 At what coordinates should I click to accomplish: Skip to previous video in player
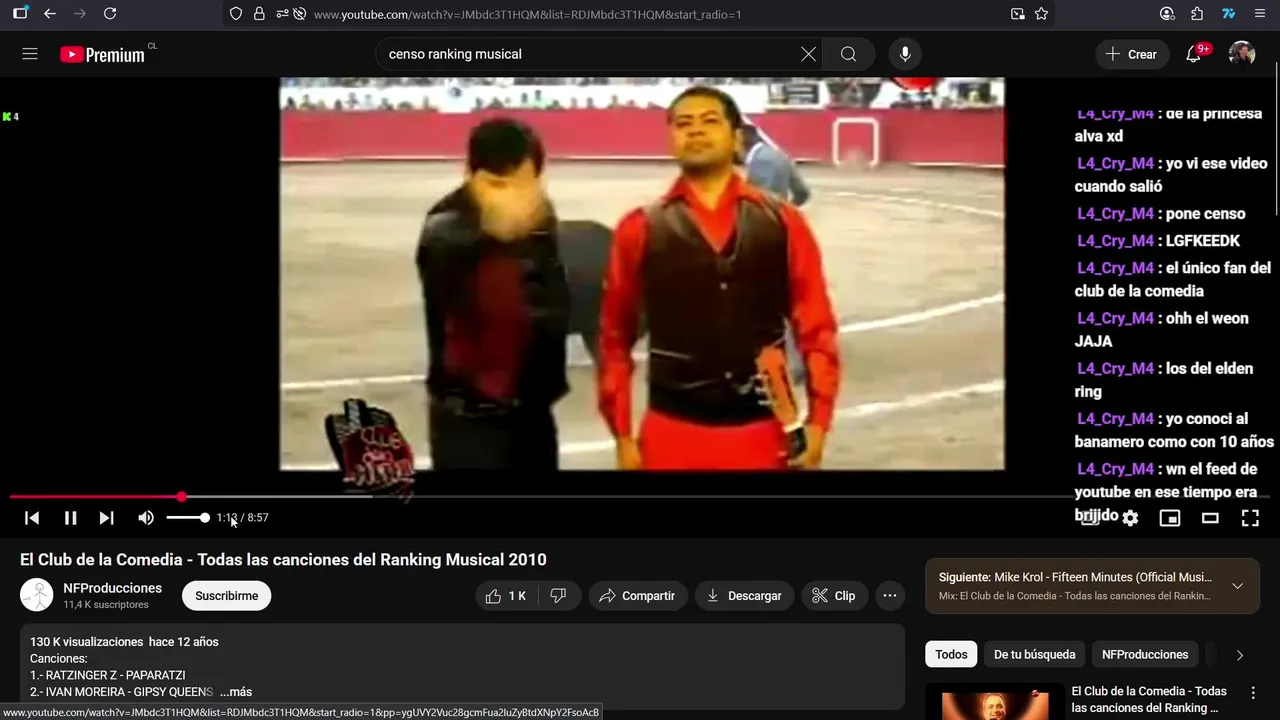point(32,518)
